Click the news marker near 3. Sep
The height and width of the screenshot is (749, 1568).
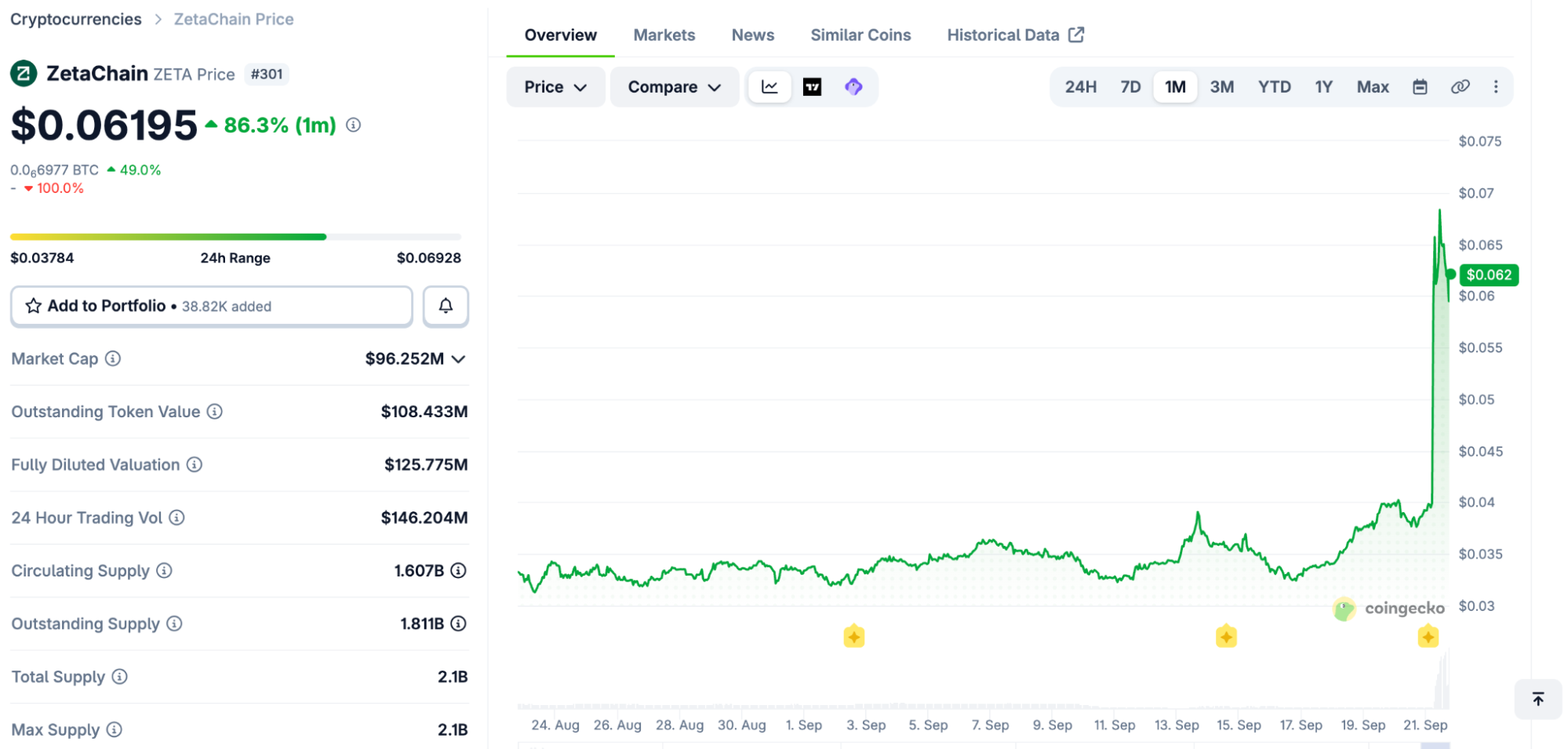(x=854, y=636)
